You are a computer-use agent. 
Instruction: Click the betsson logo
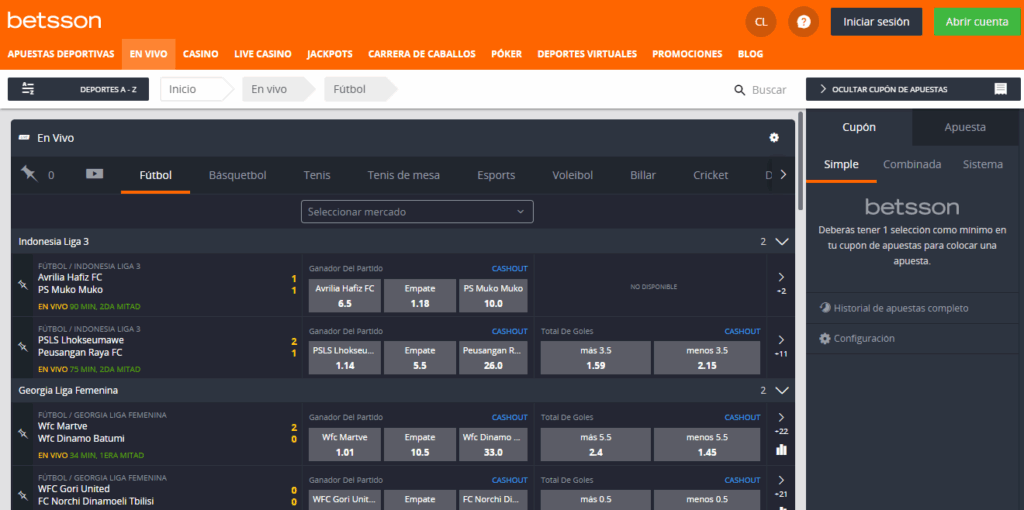(54, 20)
